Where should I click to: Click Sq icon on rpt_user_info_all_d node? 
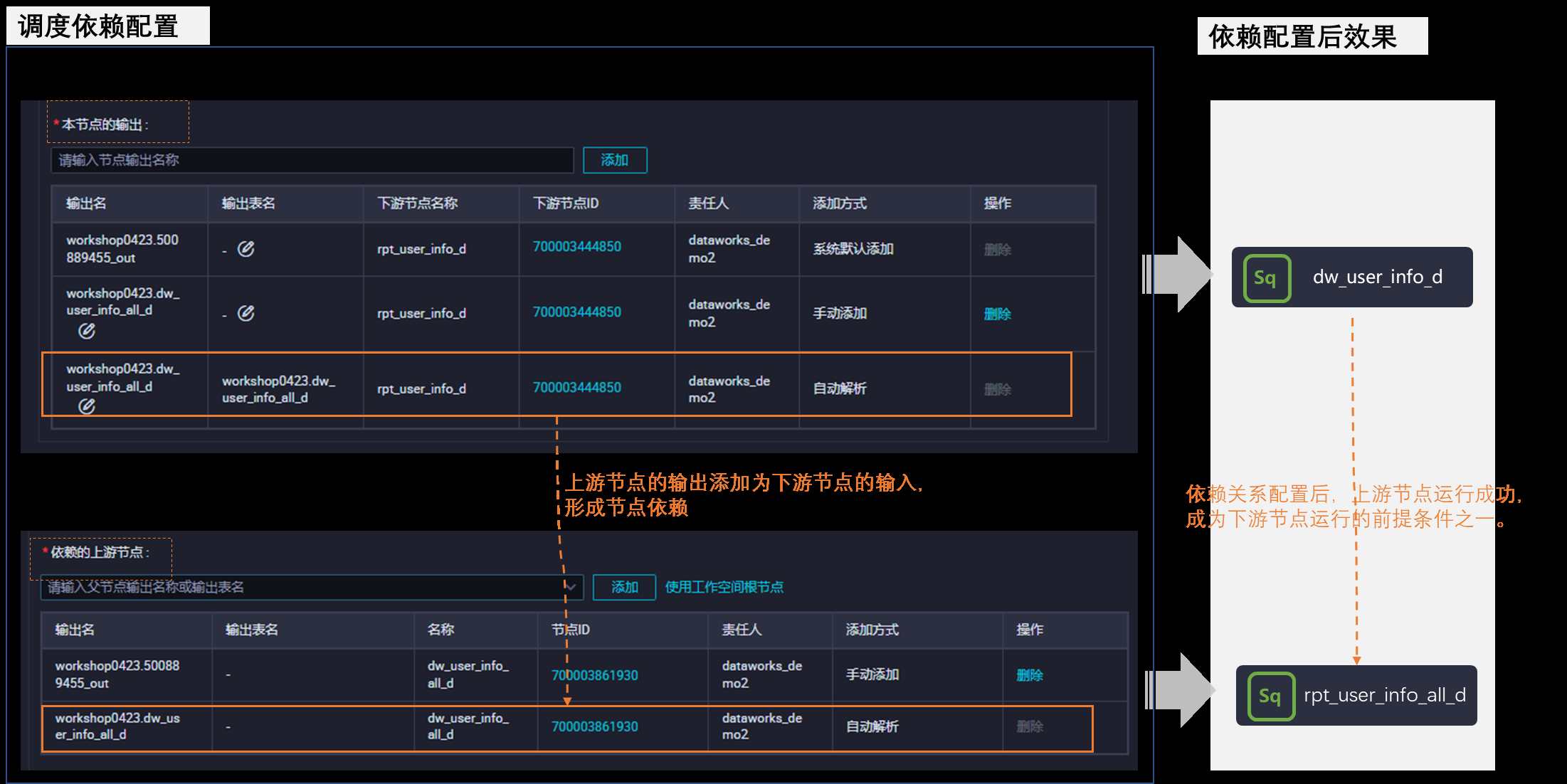(1270, 696)
